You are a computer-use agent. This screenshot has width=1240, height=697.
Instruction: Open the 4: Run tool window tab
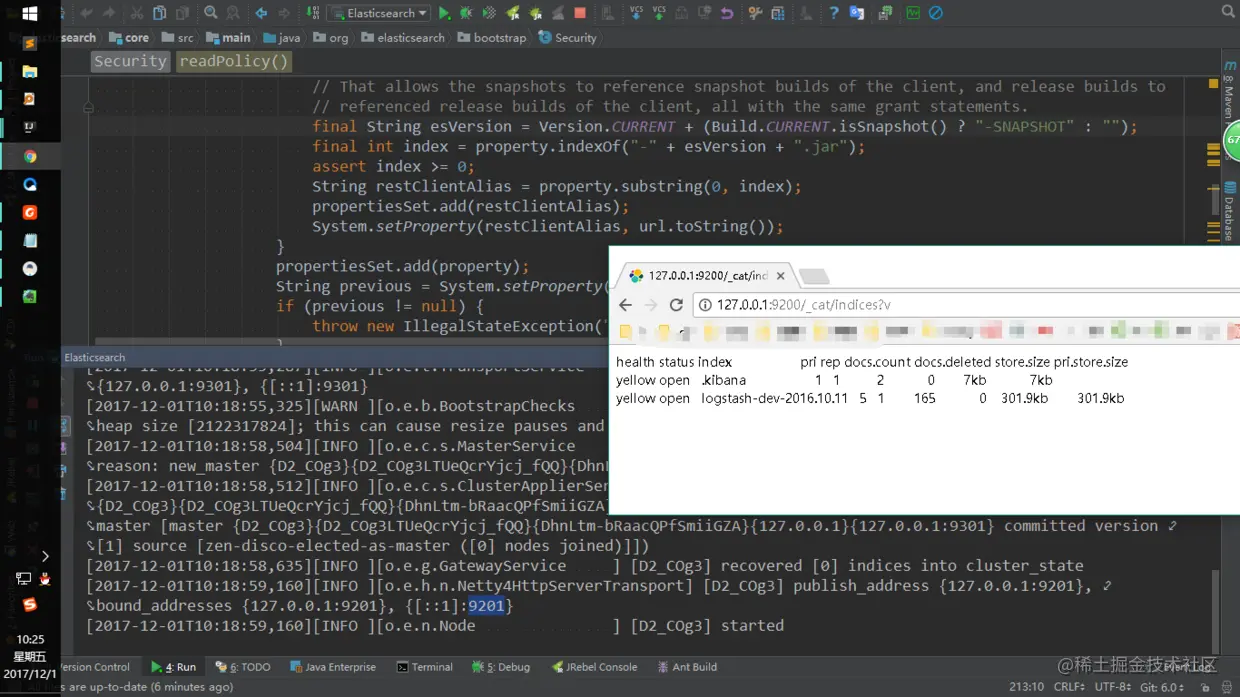(174, 667)
